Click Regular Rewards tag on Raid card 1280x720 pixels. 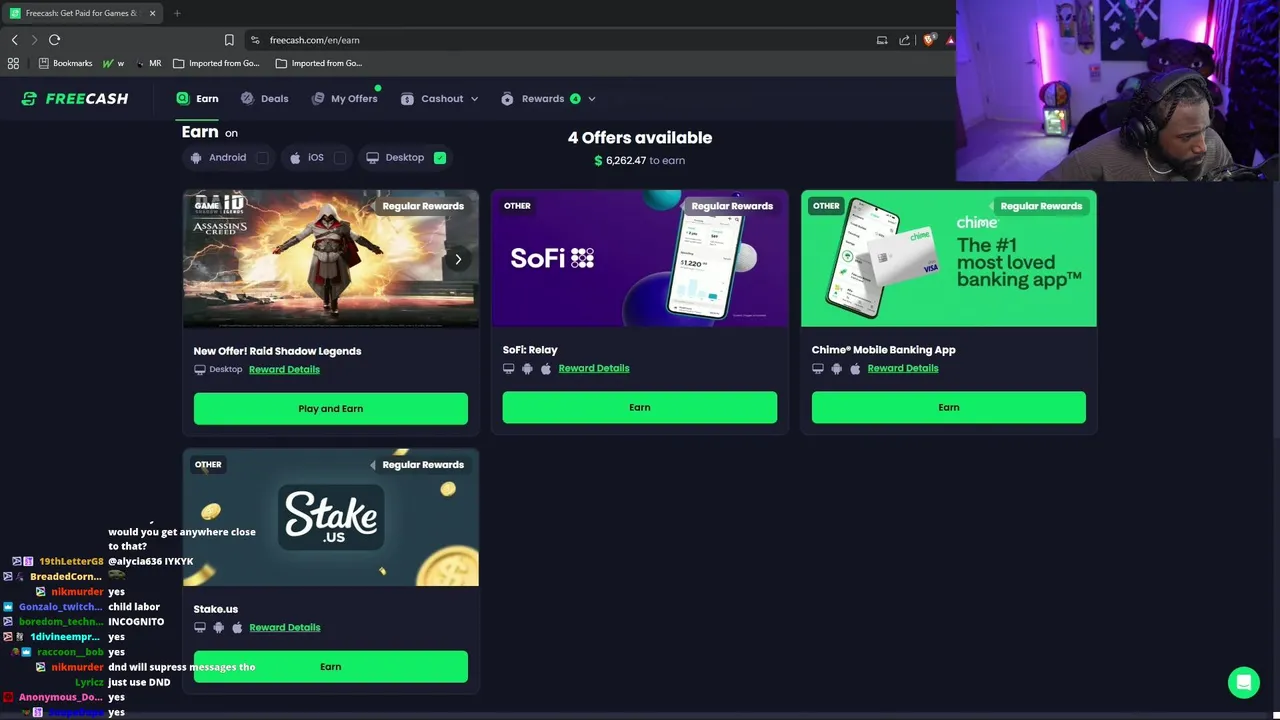click(422, 206)
